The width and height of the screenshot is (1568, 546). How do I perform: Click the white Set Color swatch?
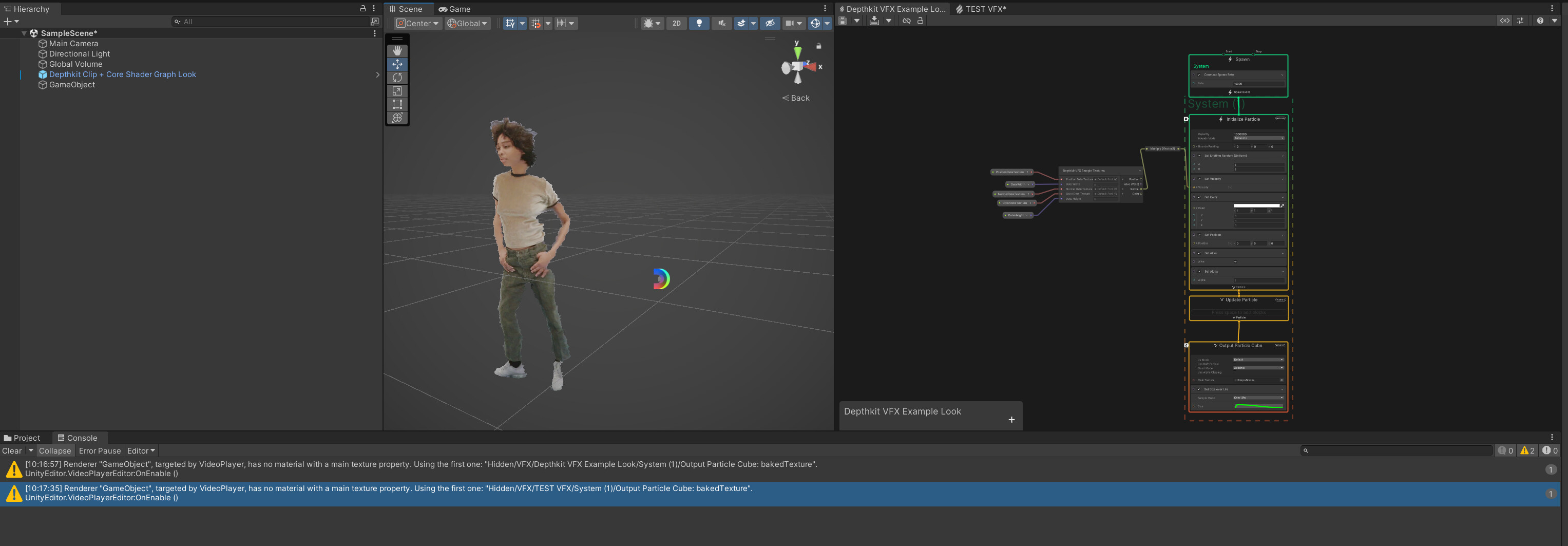[x=1256, y=206]
